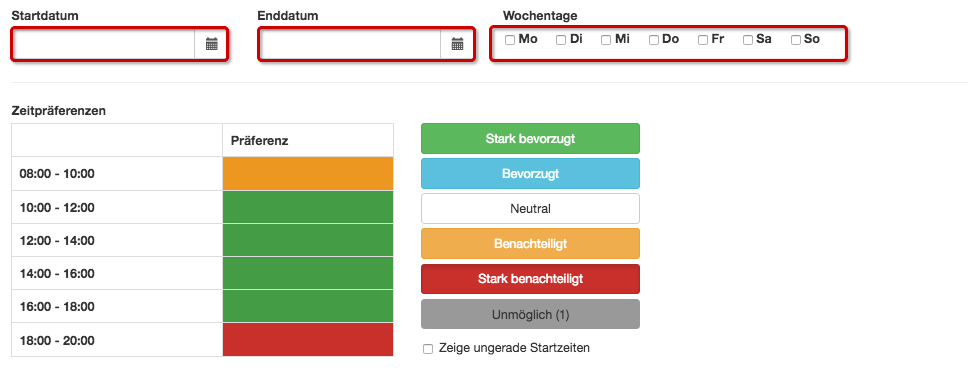The width and height of the screenshot is (969, 370).
Task: Click the Enddatum text input field
Action: [x=350, y=44]
